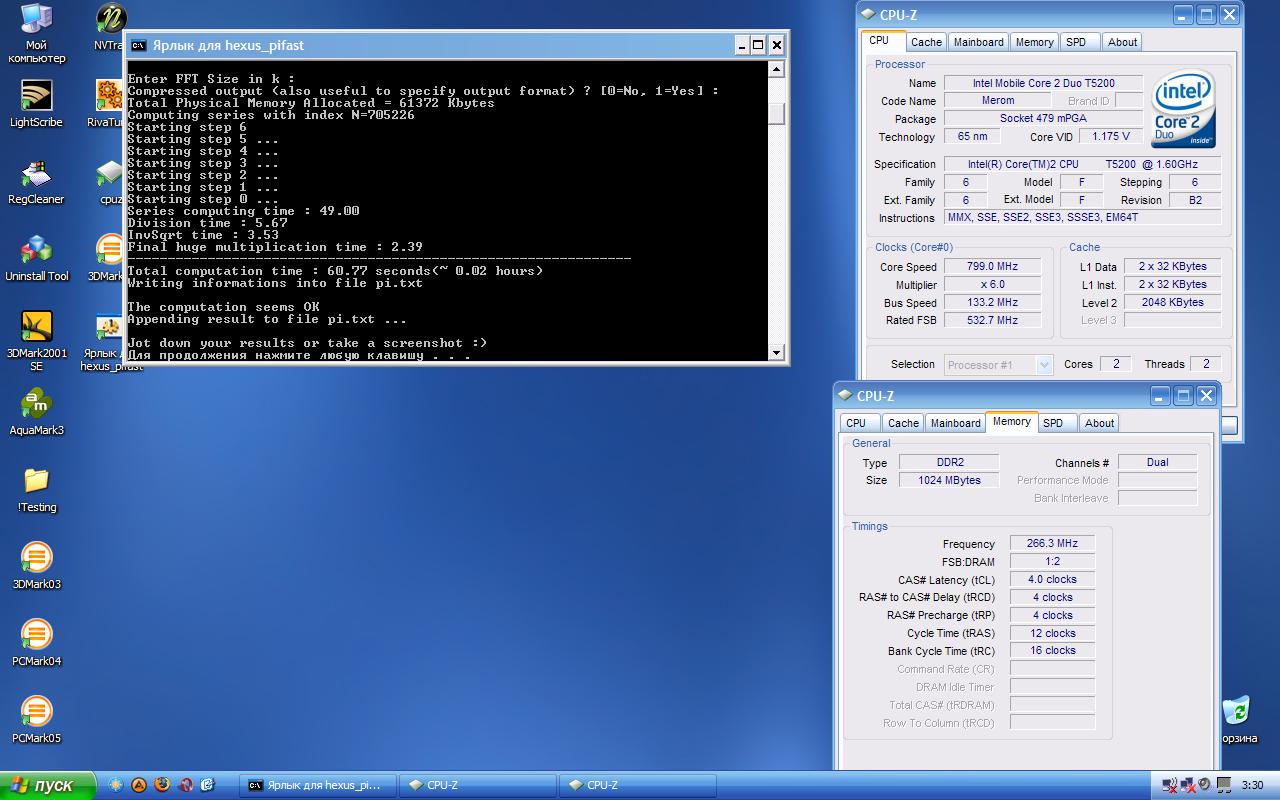The height and width of the screenshot is (800, 1280).
Task: Click the blue browser quick launch icon
Action: pos(207,785)
